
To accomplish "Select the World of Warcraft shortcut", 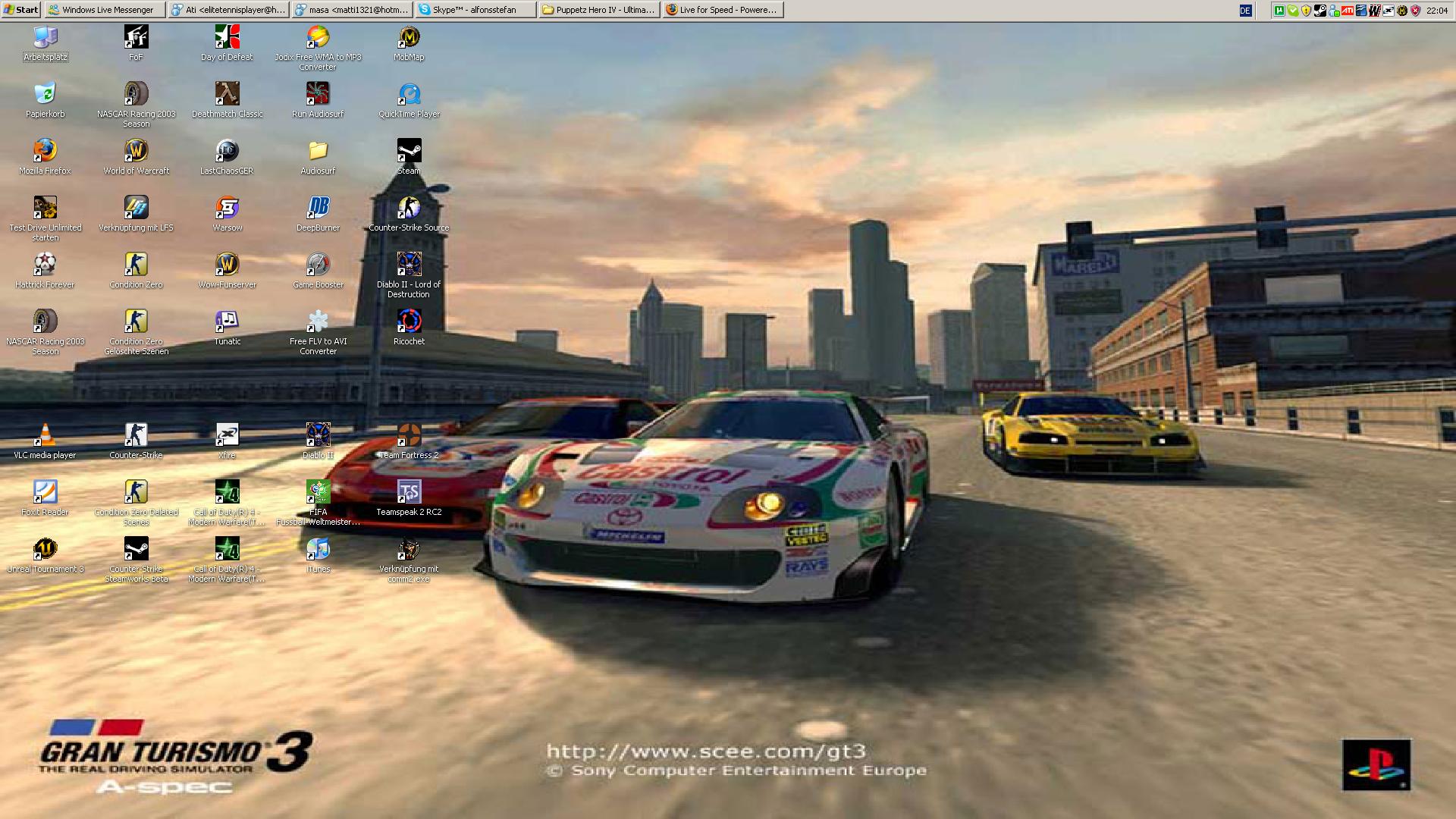I will [x=136, y=151].
